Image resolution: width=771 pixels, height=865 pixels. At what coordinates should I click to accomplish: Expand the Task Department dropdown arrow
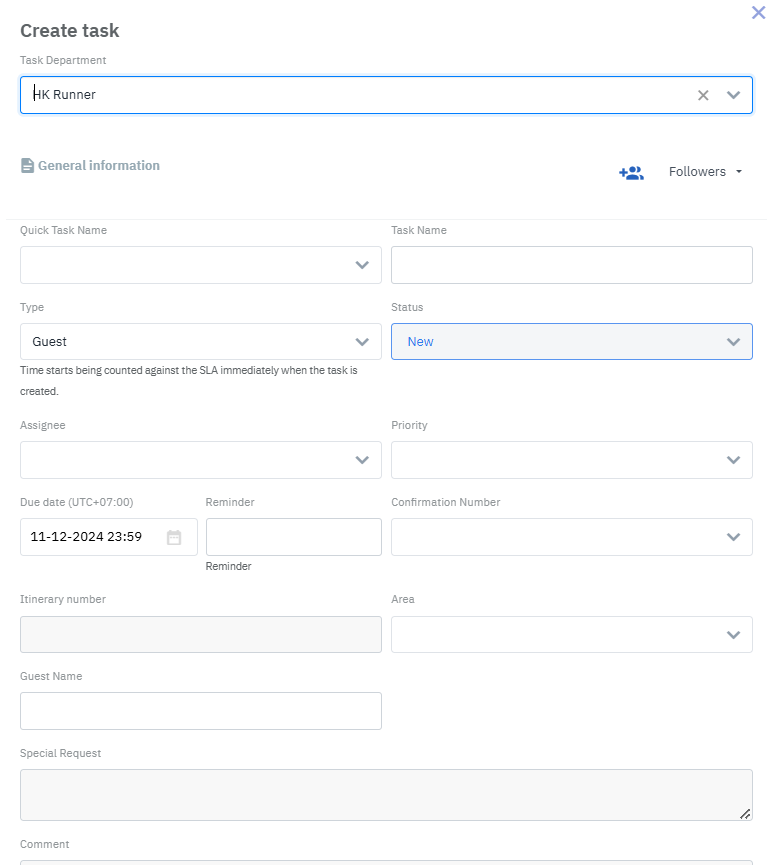[733, 95]
